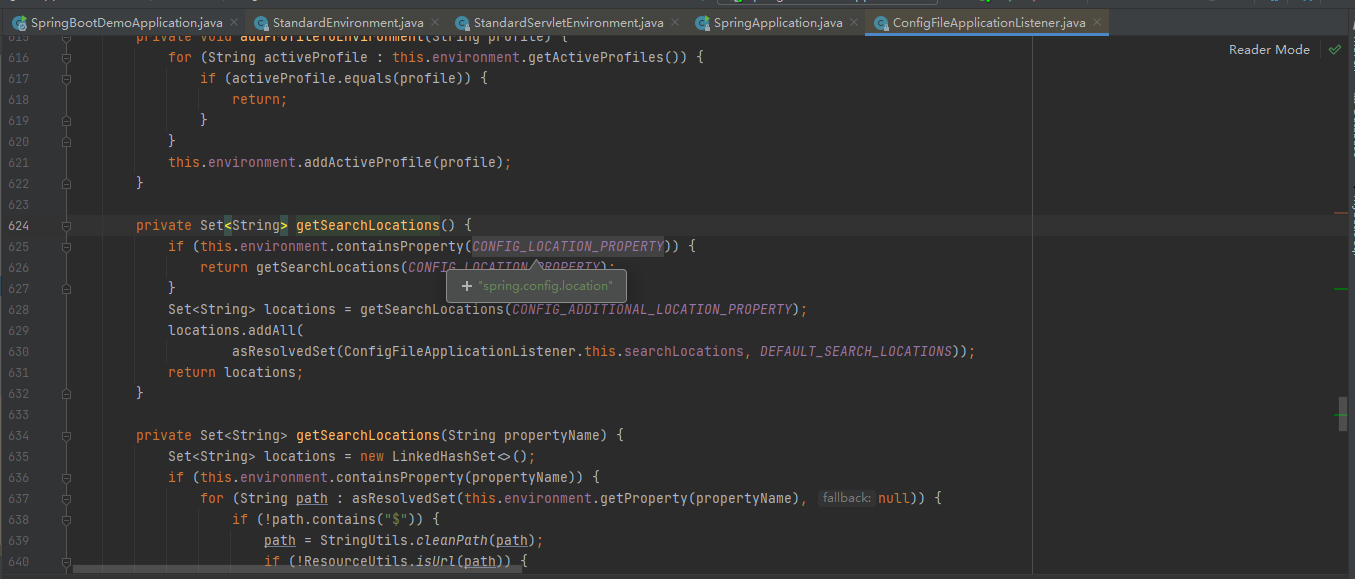1355x579 pixels.
Task: Click the StandardServletEnvironment.java tab class icon
Action: pyautogui.click(x=462, y=22)
